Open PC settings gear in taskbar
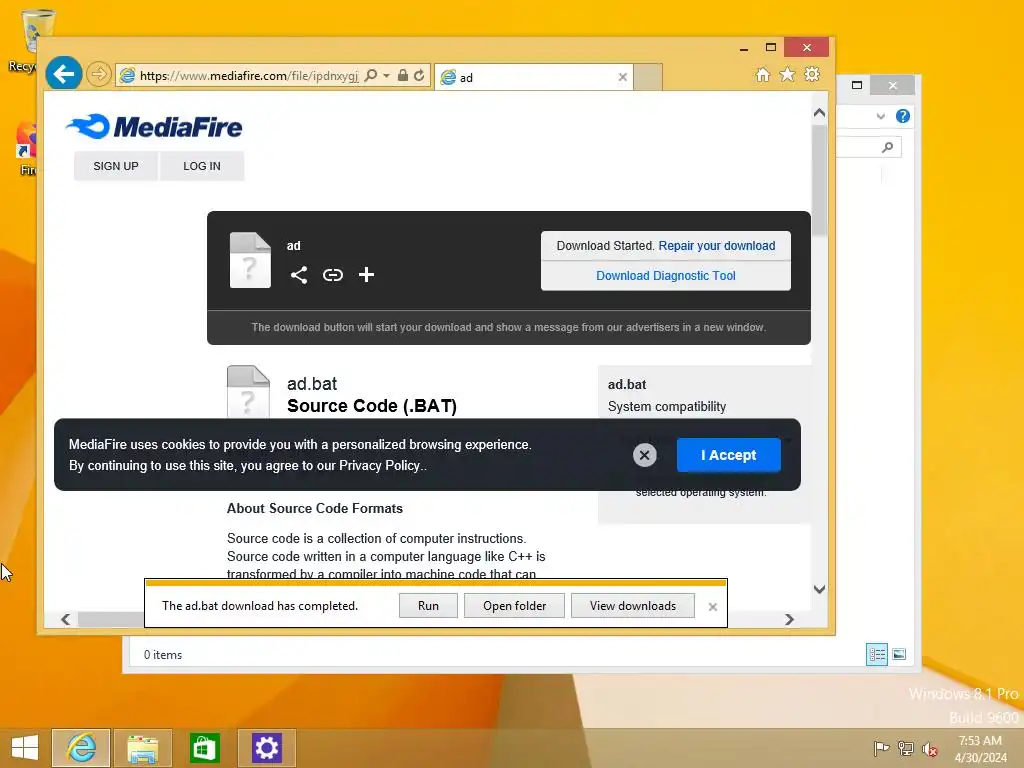This screenshot has height=768, width=1024. coord(266,748)
